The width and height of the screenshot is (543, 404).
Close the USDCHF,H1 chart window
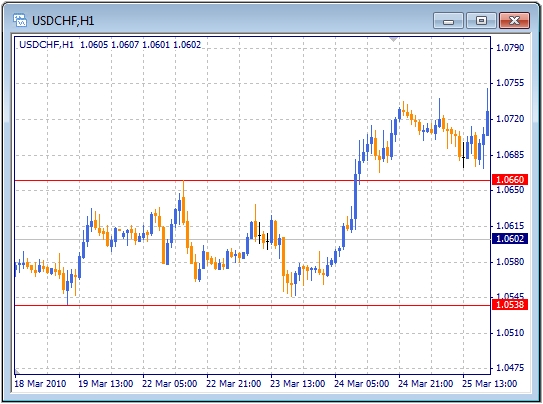(514, 21)
